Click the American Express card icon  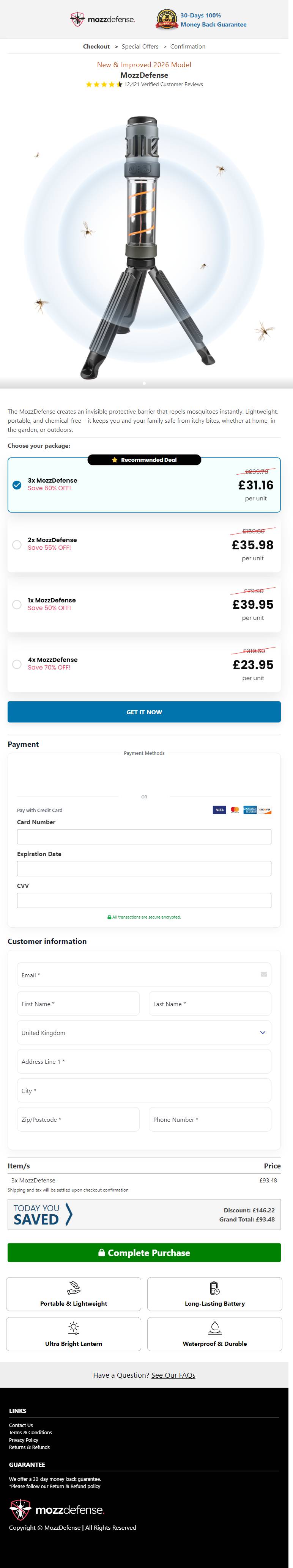pos(250,809)
